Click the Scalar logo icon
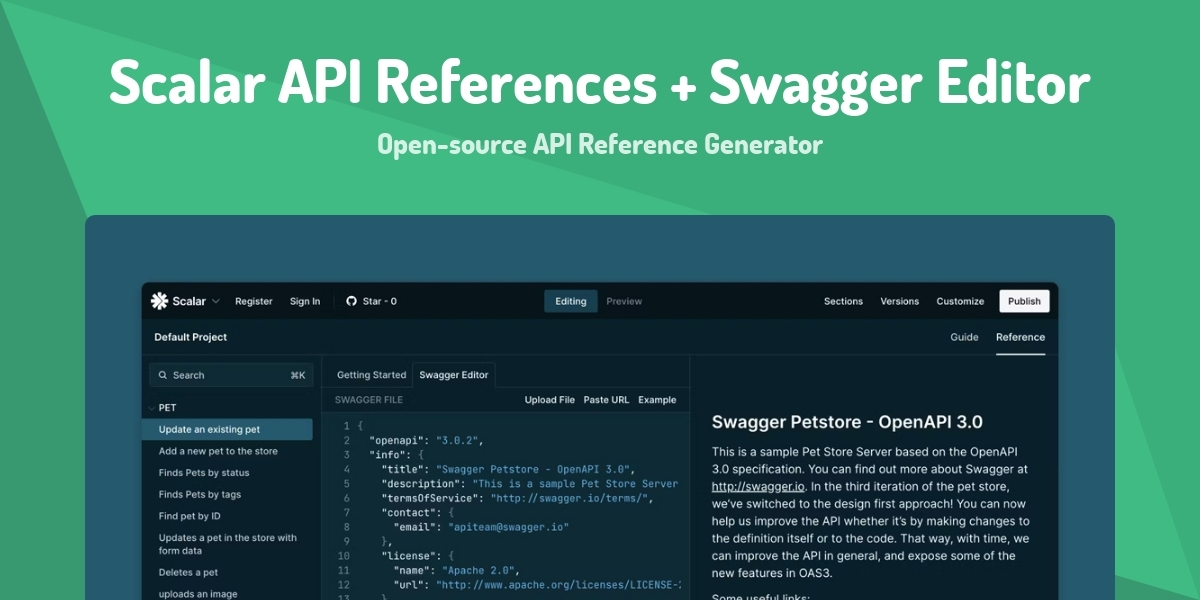 click(160, 300)
